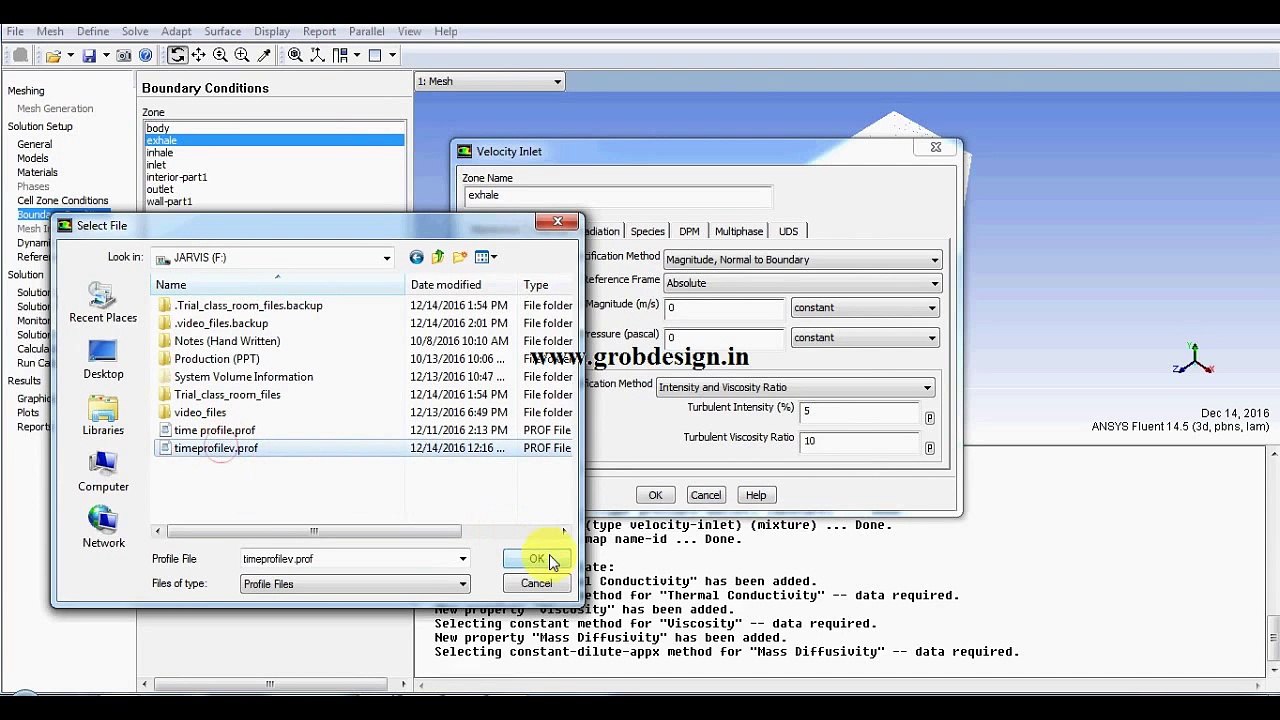Select the Rotate View tool
Image resolution: width=1280 pixels, height=720 pixels.
[x=177, y=56]
